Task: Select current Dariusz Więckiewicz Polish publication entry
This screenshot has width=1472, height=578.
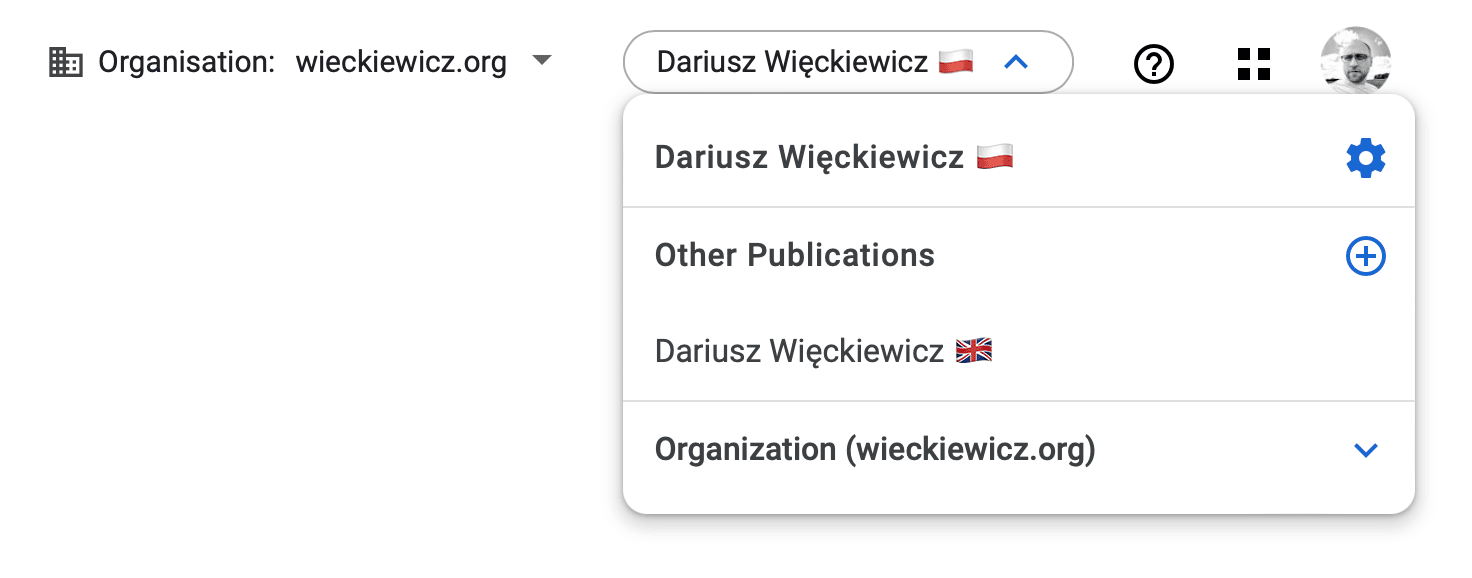Action: pyautogui.click(x=1019, y=157)
